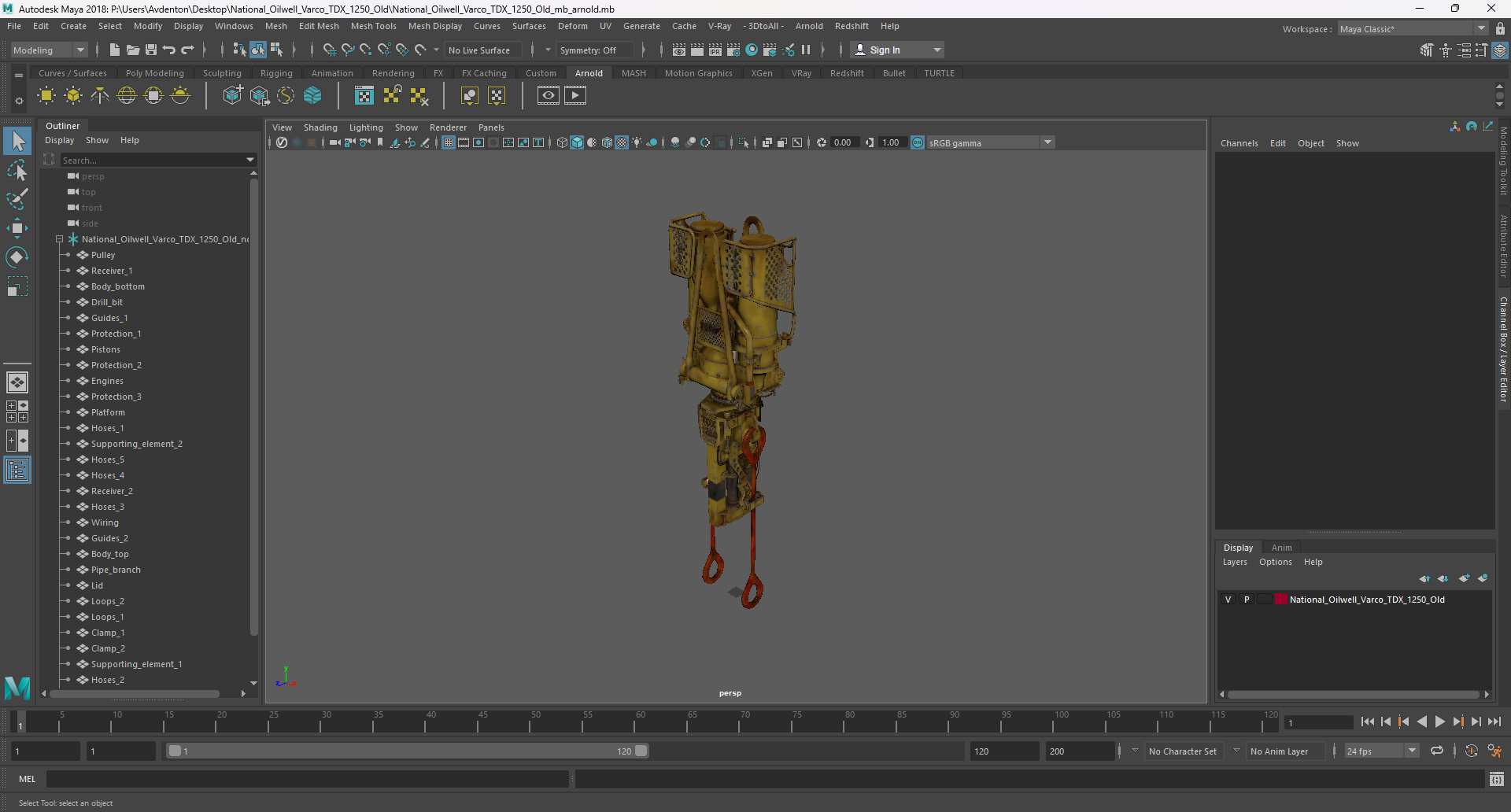Switch to single pane layout icon

click(x=17, y=382)
